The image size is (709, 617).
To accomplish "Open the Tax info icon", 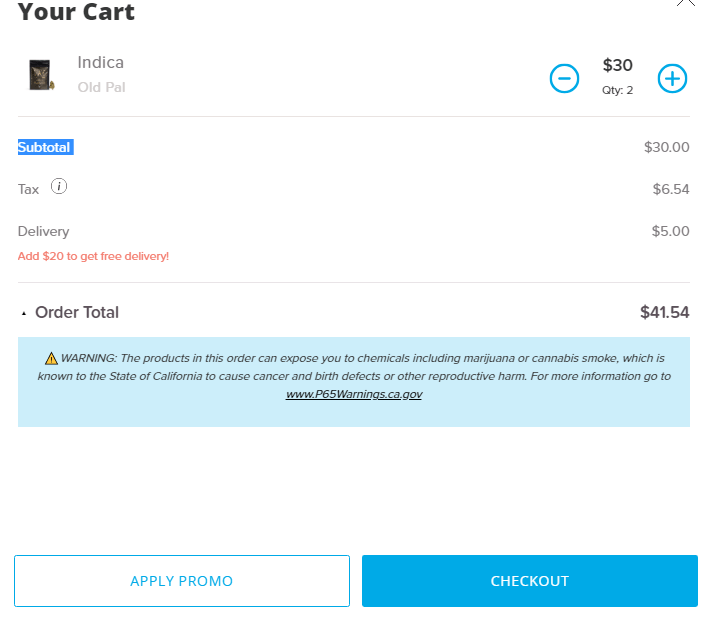I will (59, 186).
